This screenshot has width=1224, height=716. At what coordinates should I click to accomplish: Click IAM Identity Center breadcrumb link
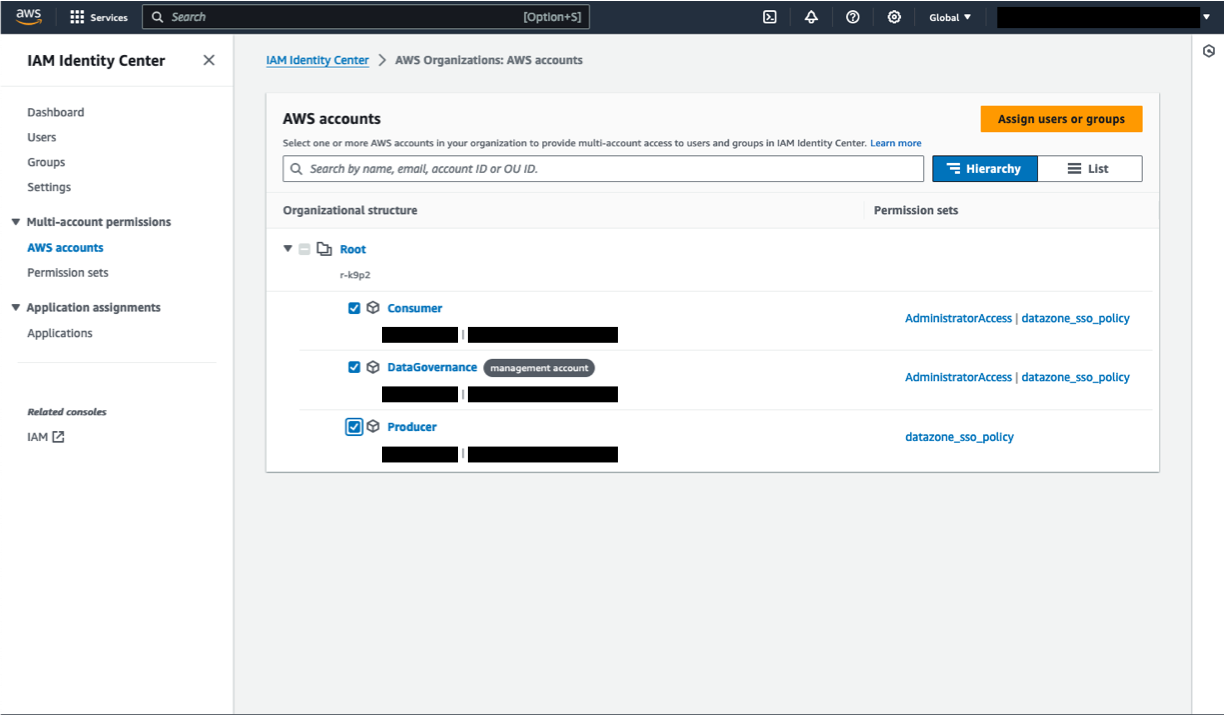[x=317, y=60]
